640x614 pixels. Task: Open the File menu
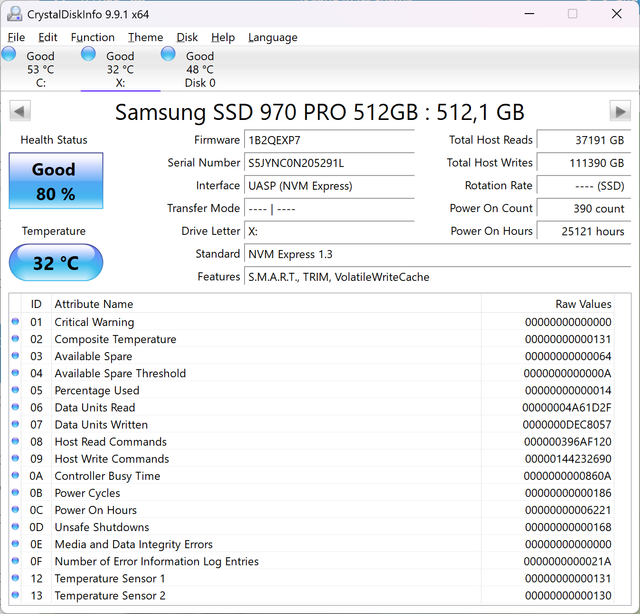pyautogui.click(x=16, y=37)
